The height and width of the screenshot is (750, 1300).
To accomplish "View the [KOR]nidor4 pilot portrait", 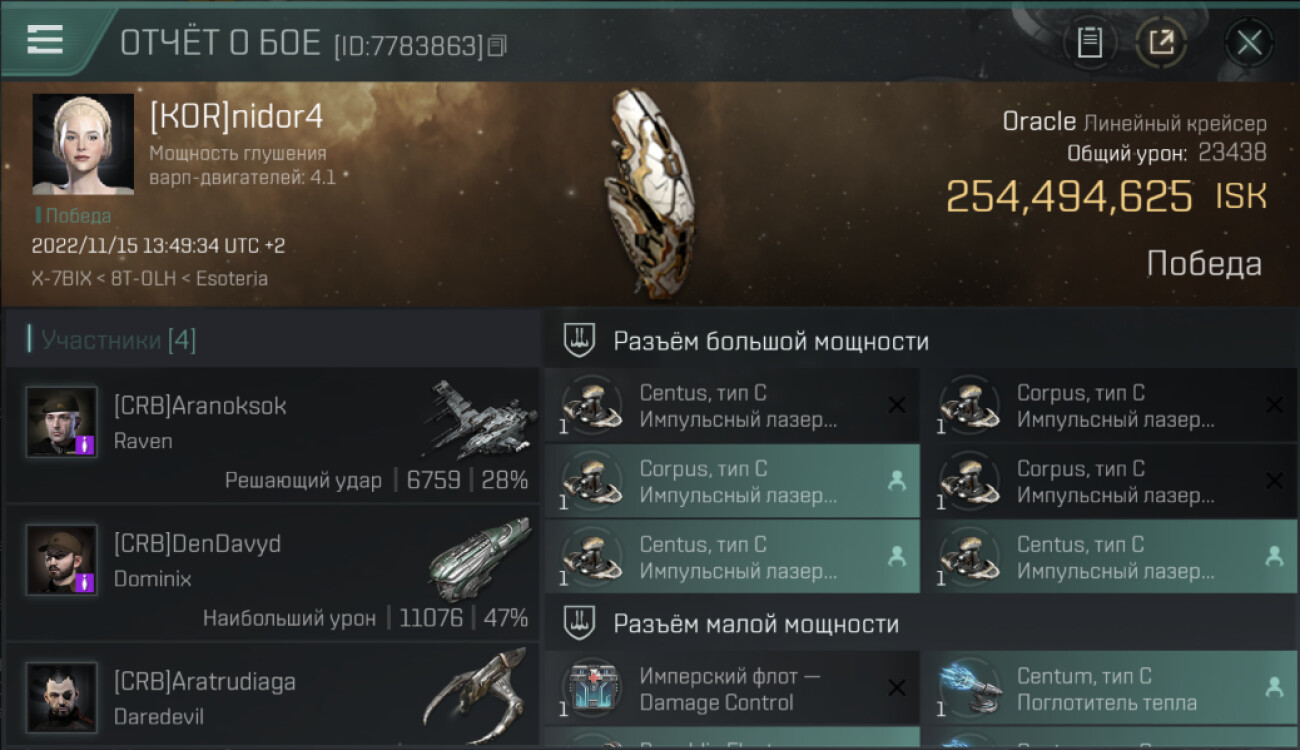I will (x=83, y=144).
